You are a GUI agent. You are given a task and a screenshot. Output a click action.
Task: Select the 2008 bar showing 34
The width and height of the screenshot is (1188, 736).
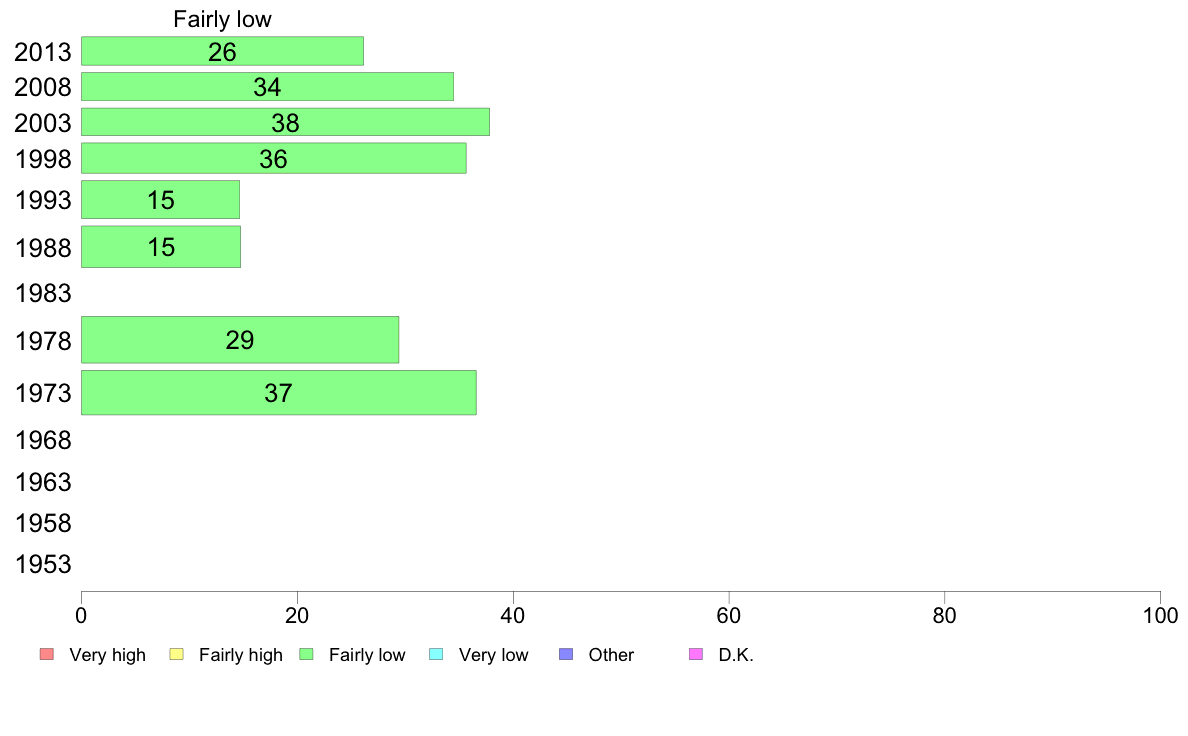tap(267, 86)
